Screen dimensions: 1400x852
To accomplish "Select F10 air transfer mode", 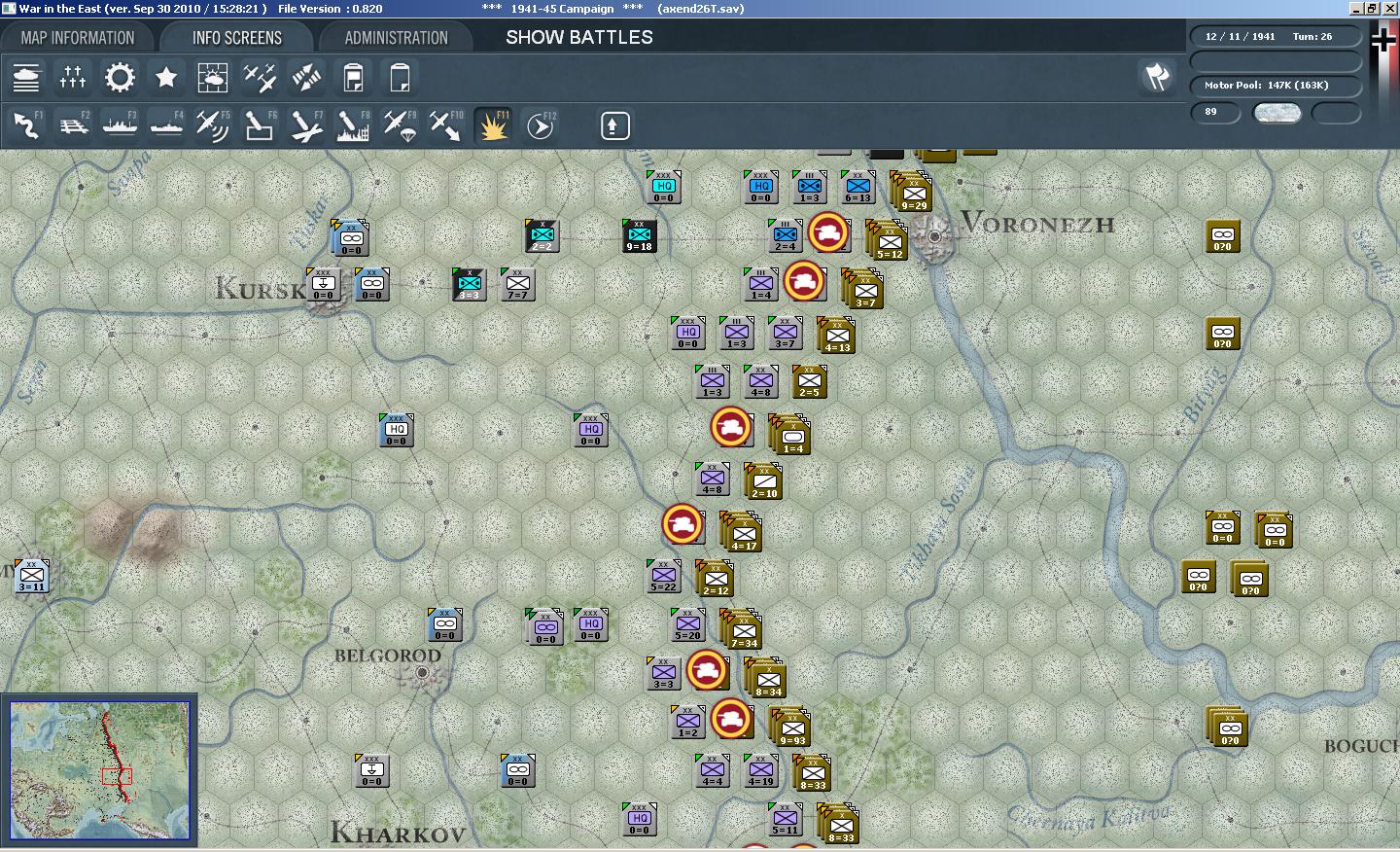I will tap(446, 125).
